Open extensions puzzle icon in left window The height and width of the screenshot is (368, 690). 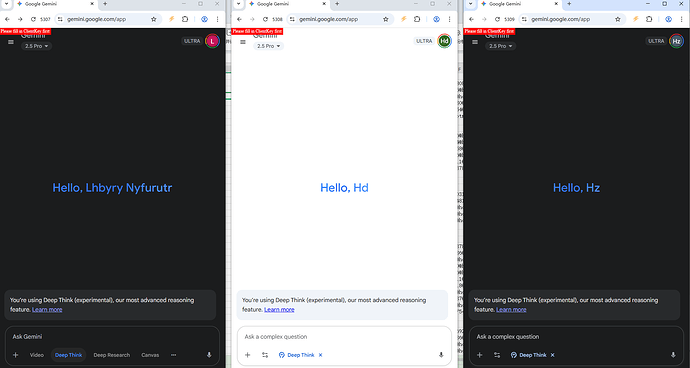(185, 19)
